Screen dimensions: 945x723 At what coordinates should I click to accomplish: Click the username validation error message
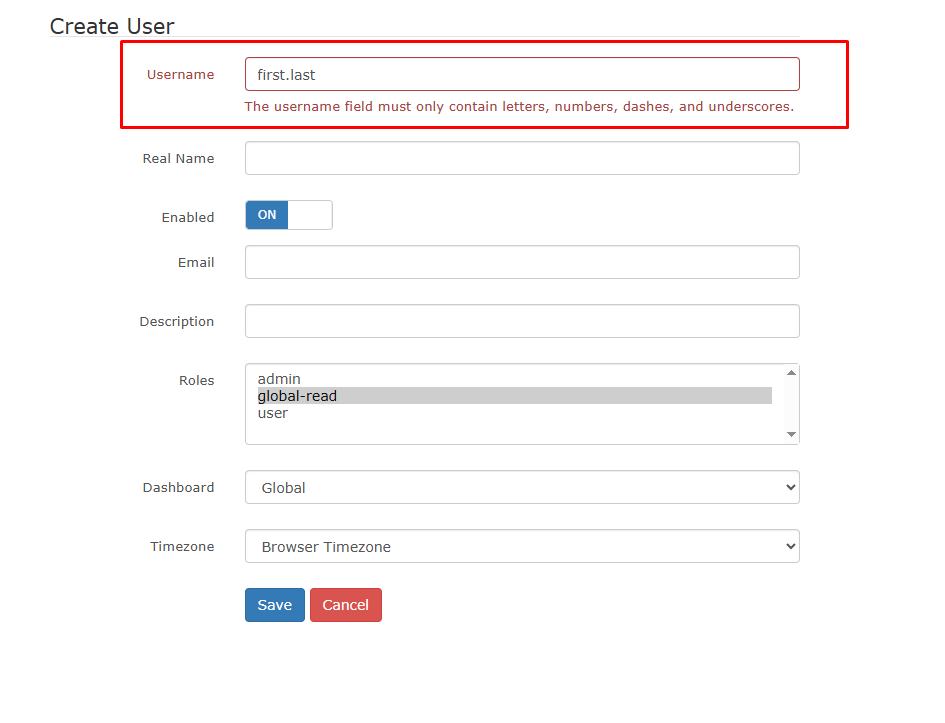point(519,106)
